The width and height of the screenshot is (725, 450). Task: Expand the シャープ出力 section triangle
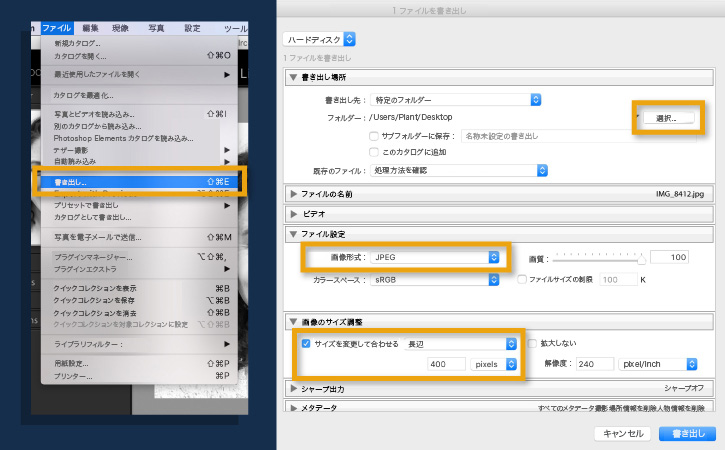(294, 389)
